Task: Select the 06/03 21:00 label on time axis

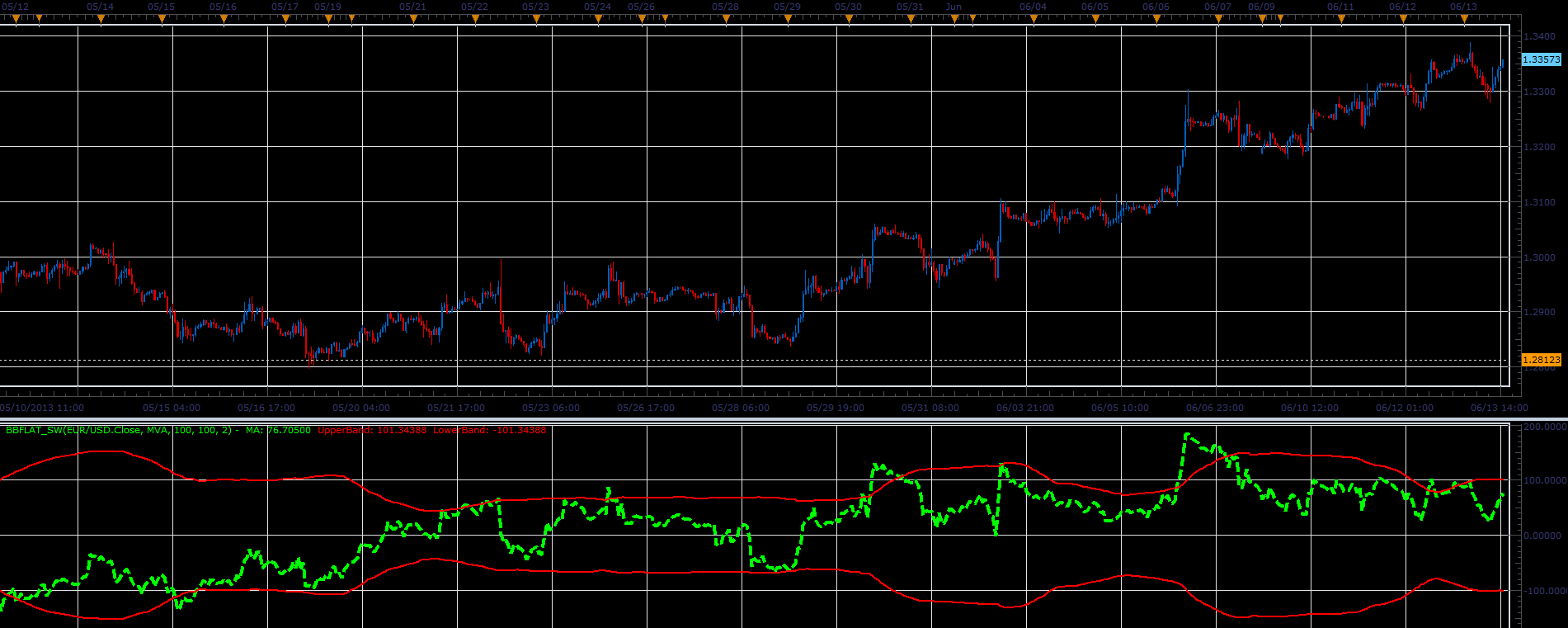Action: 1024,408
